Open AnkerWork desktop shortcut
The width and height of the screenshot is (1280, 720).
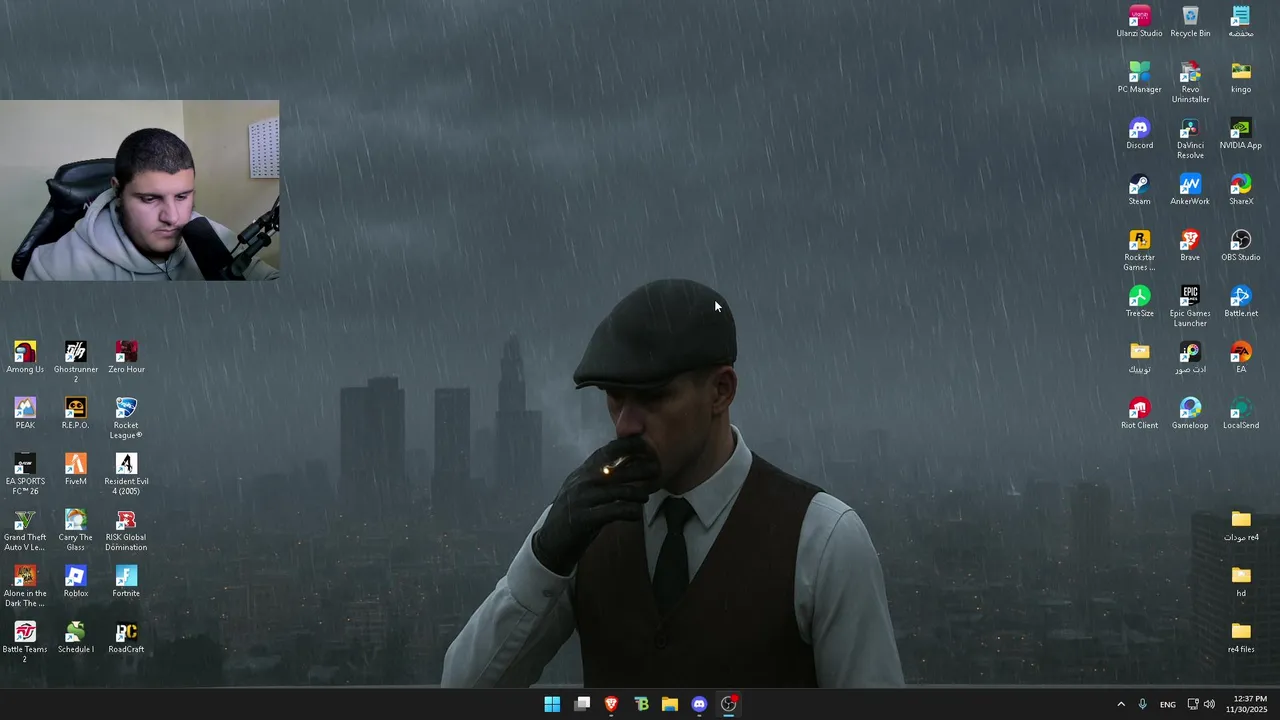coord(1190,189)
